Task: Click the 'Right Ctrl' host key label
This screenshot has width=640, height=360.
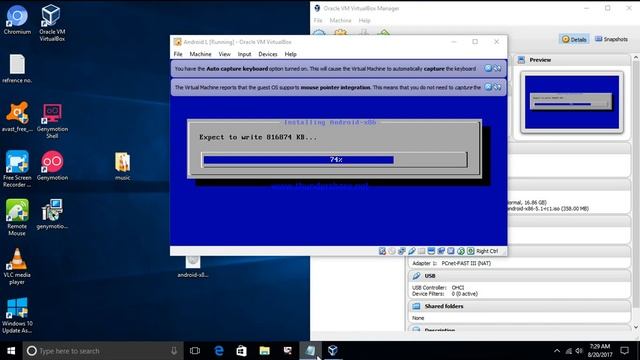Action: point(487,251)
